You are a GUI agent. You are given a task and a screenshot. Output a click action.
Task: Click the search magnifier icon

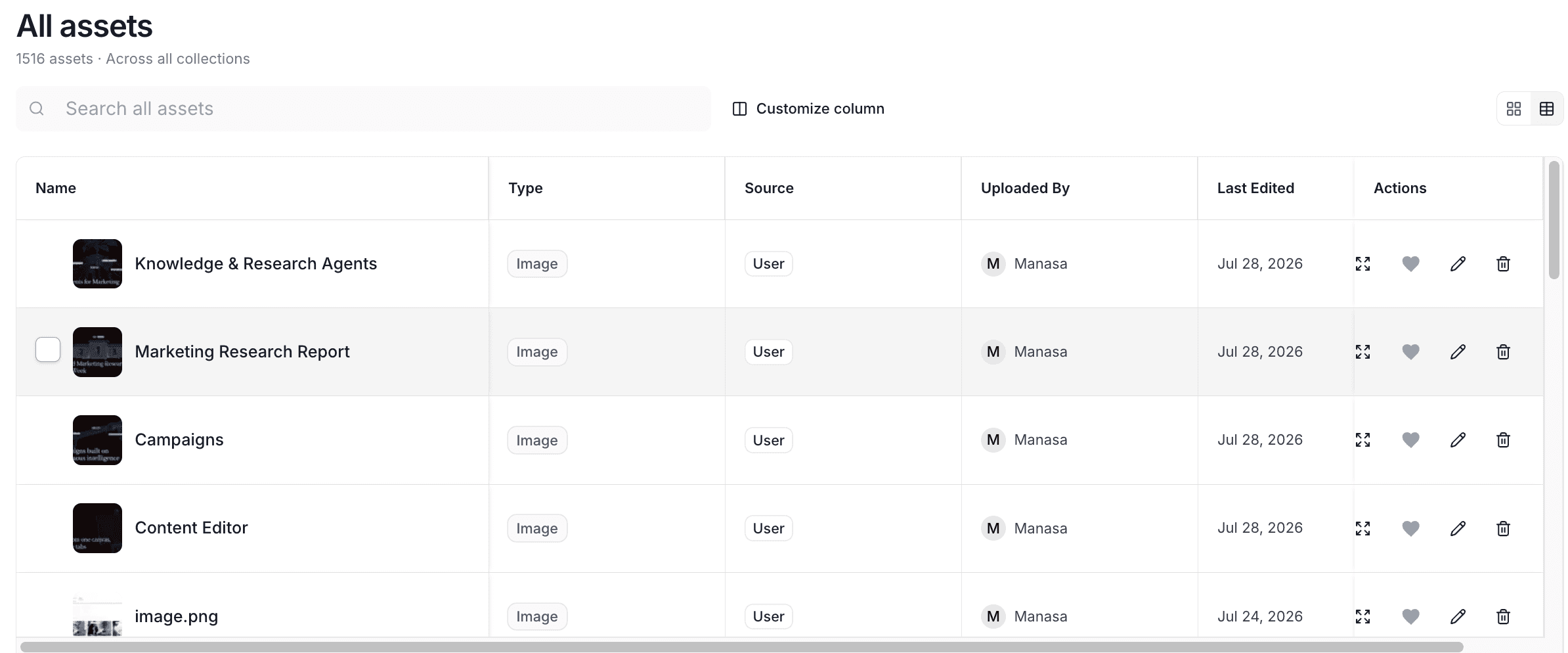37,108
